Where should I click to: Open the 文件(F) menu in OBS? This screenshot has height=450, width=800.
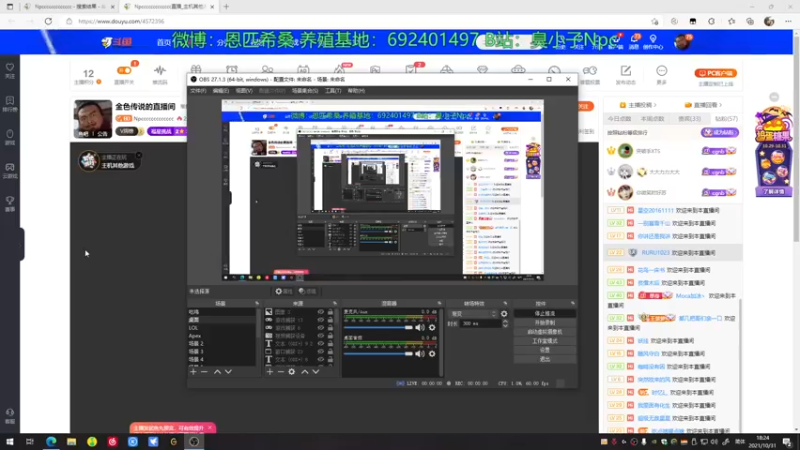click(198, 91)
